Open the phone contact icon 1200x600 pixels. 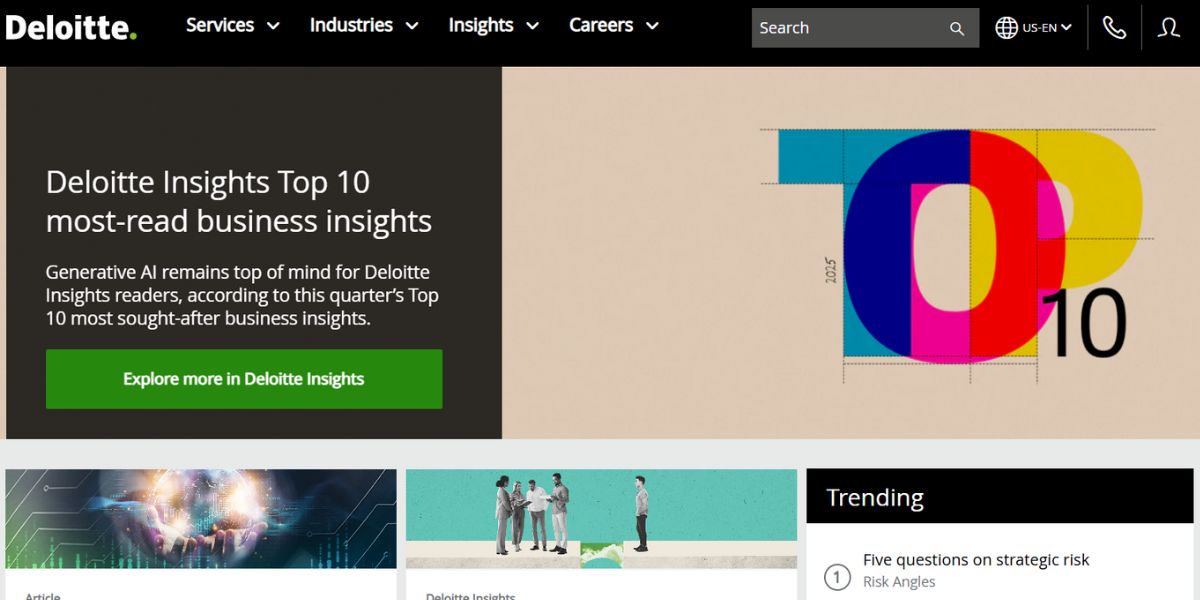click(x=1114, y=28)
